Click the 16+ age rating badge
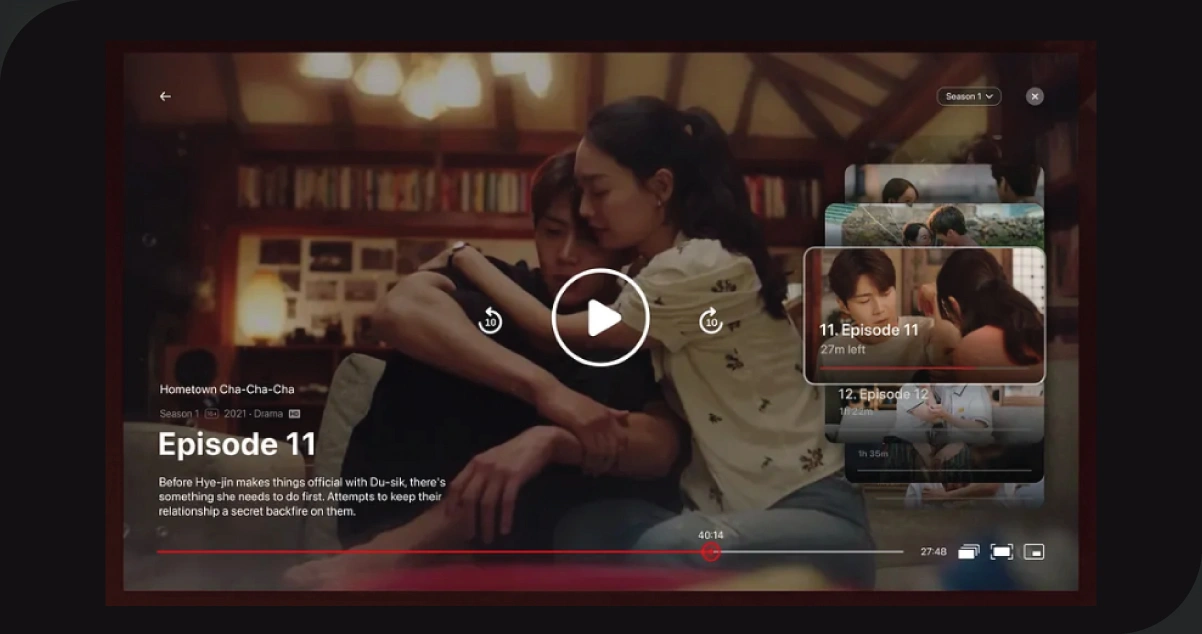 point(213,413)
